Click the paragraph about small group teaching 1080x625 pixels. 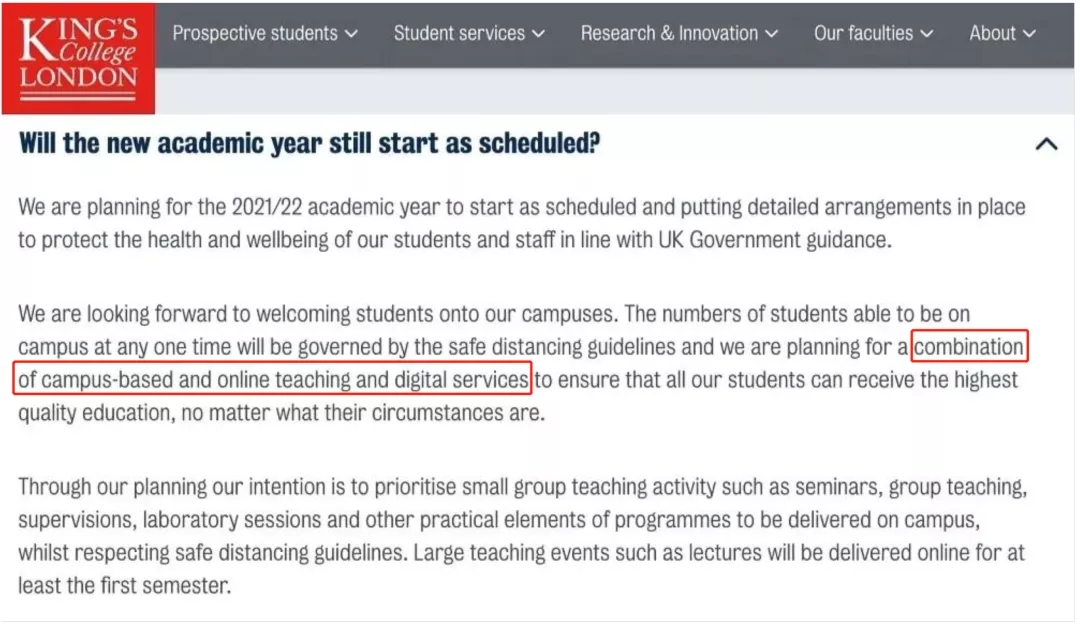[x=522, y=536]
